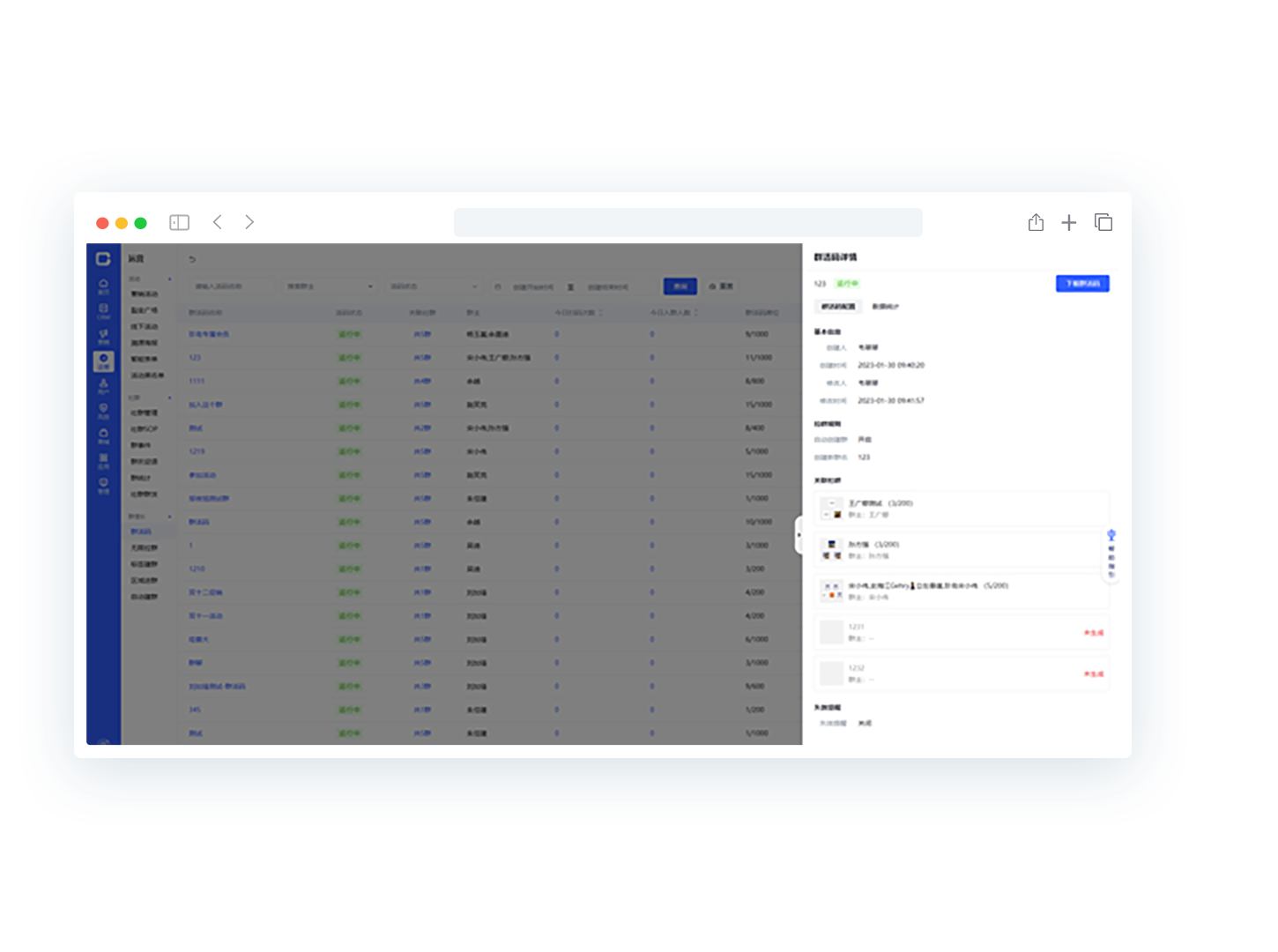Open a new tab with the plus icon
This screenshot has height=952, width=1278.
[1069, 223]
